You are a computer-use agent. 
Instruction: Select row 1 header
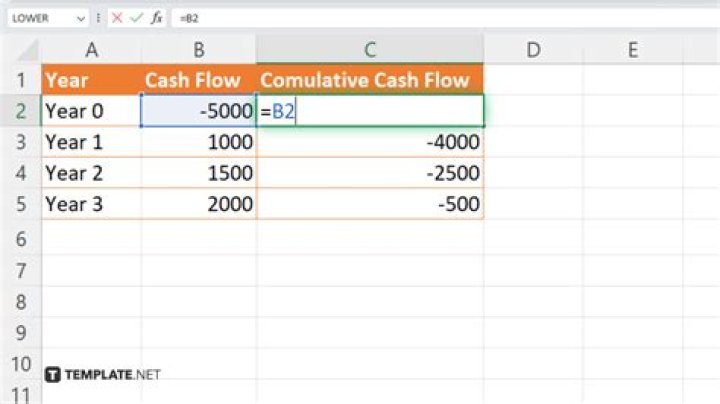click(x=21, y=80)
